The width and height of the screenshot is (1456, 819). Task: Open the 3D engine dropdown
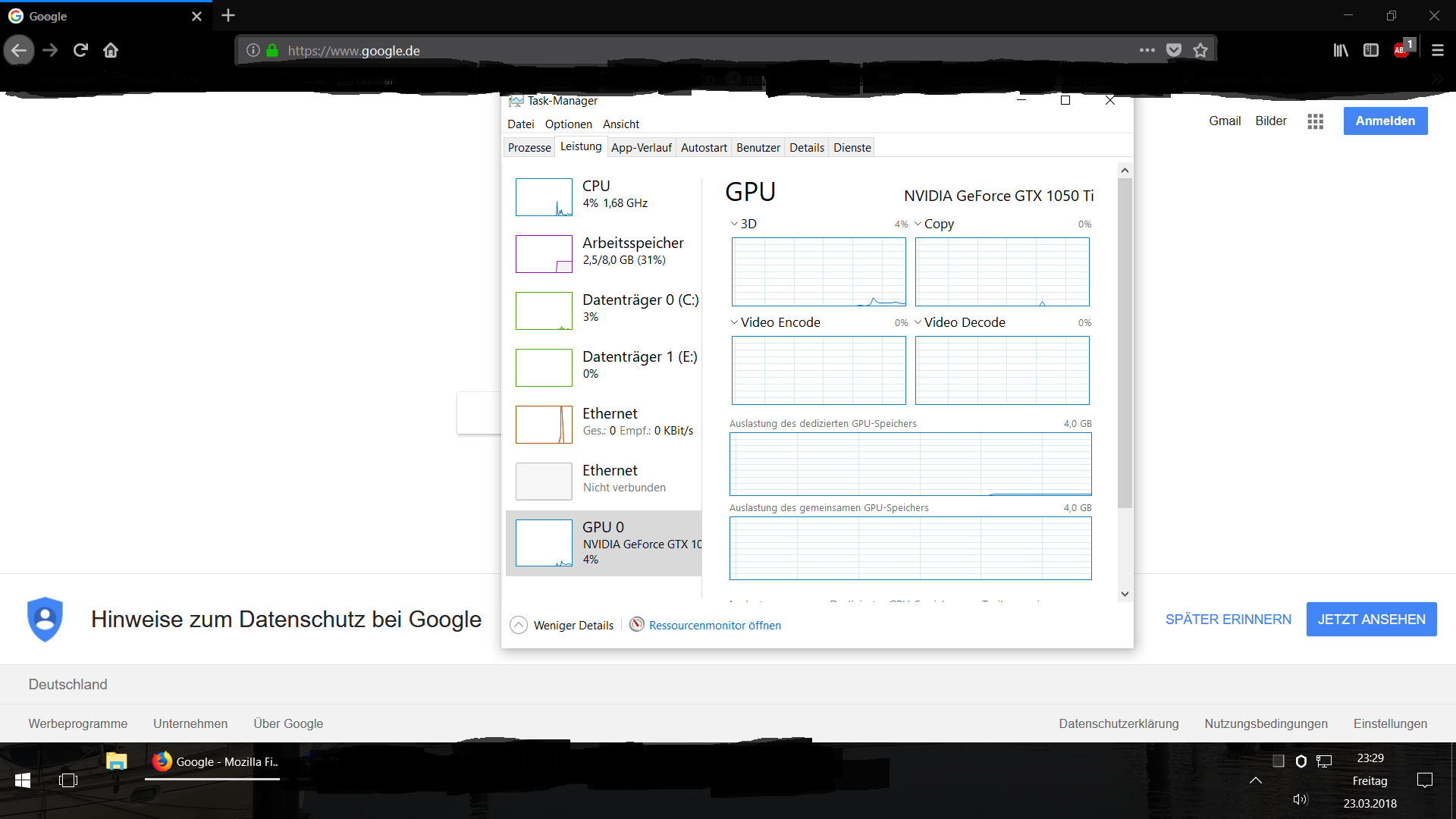[743, 224]
